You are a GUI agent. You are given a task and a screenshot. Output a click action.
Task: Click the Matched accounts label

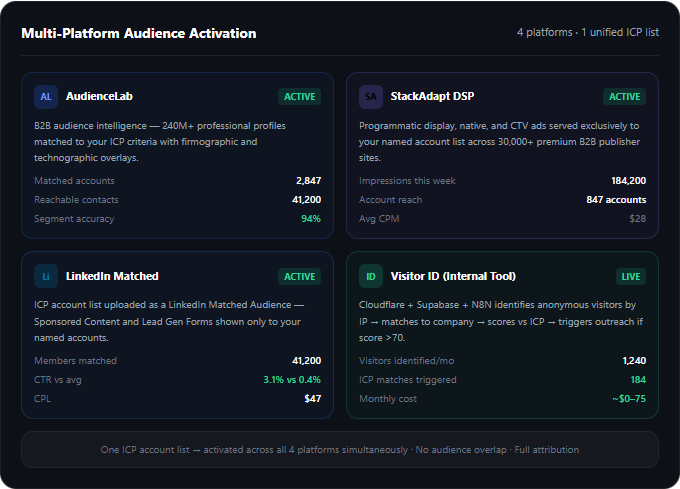click(x=75, y=181)
